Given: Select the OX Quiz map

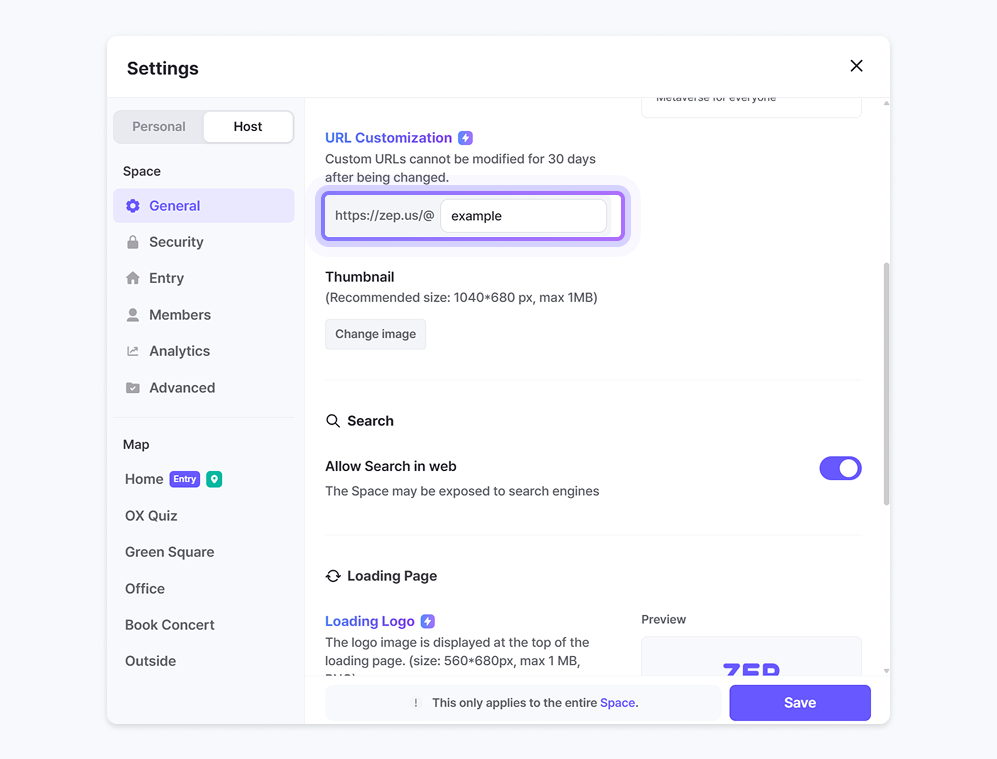Looking at the screenshot, I should 151,516.
